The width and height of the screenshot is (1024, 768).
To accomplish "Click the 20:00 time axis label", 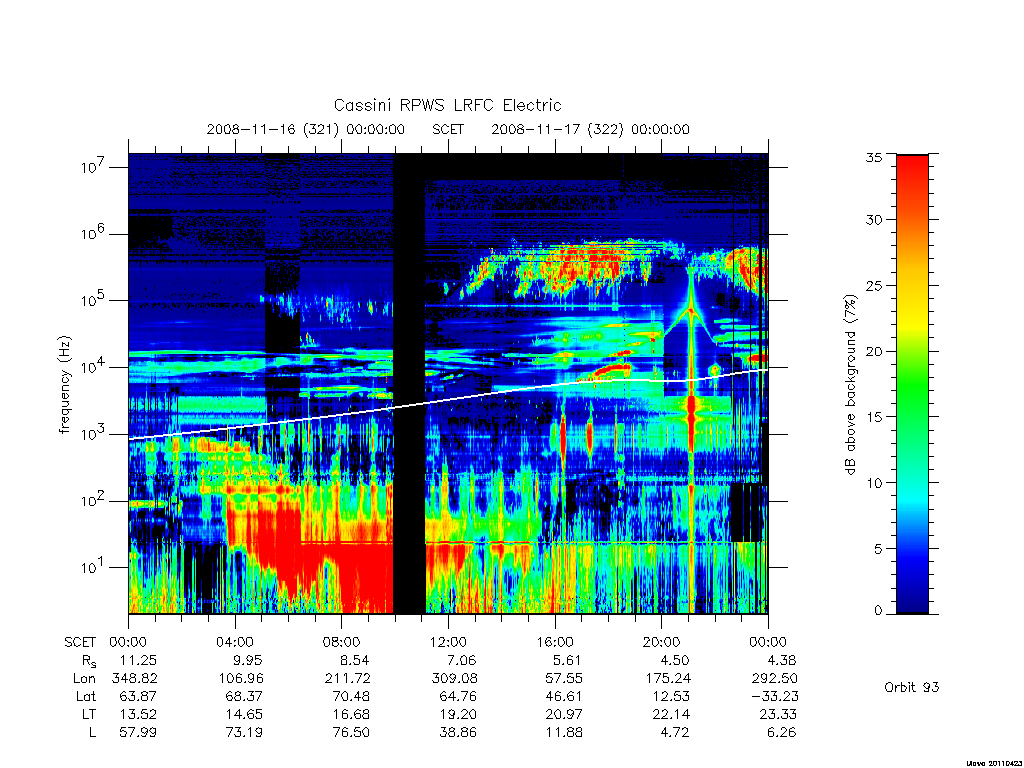I will point(662,642).
